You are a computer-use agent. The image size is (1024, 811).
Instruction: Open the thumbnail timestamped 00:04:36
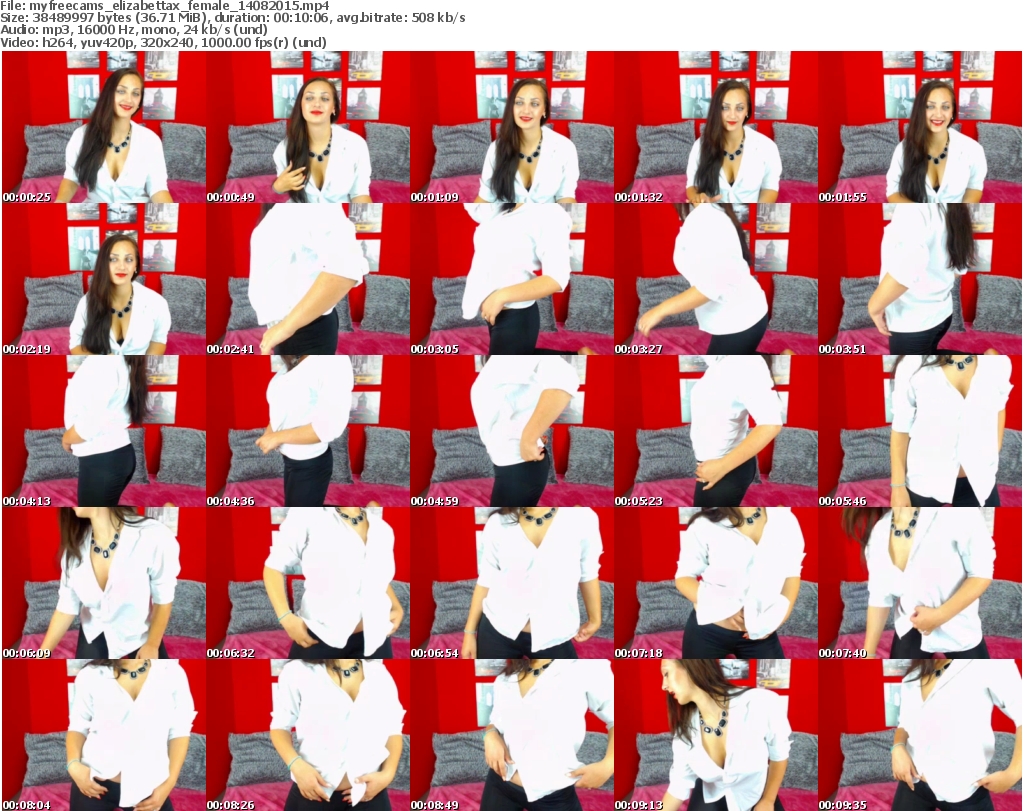pyautogui.click(x=308, y=431)
